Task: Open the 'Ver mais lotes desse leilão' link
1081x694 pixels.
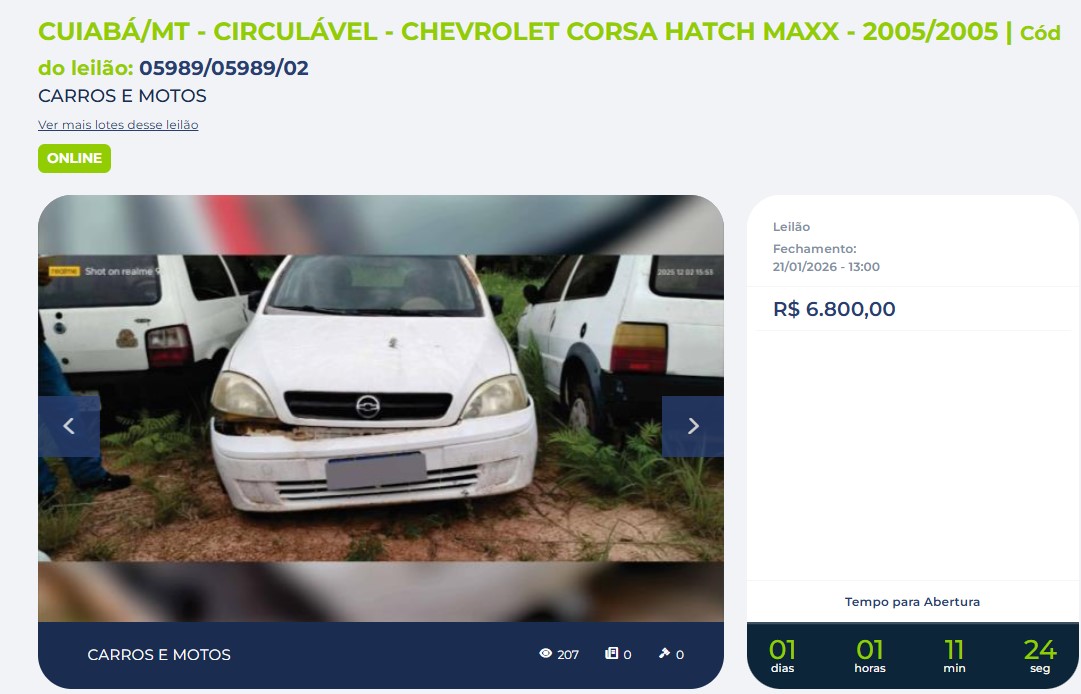Action: 118,125
